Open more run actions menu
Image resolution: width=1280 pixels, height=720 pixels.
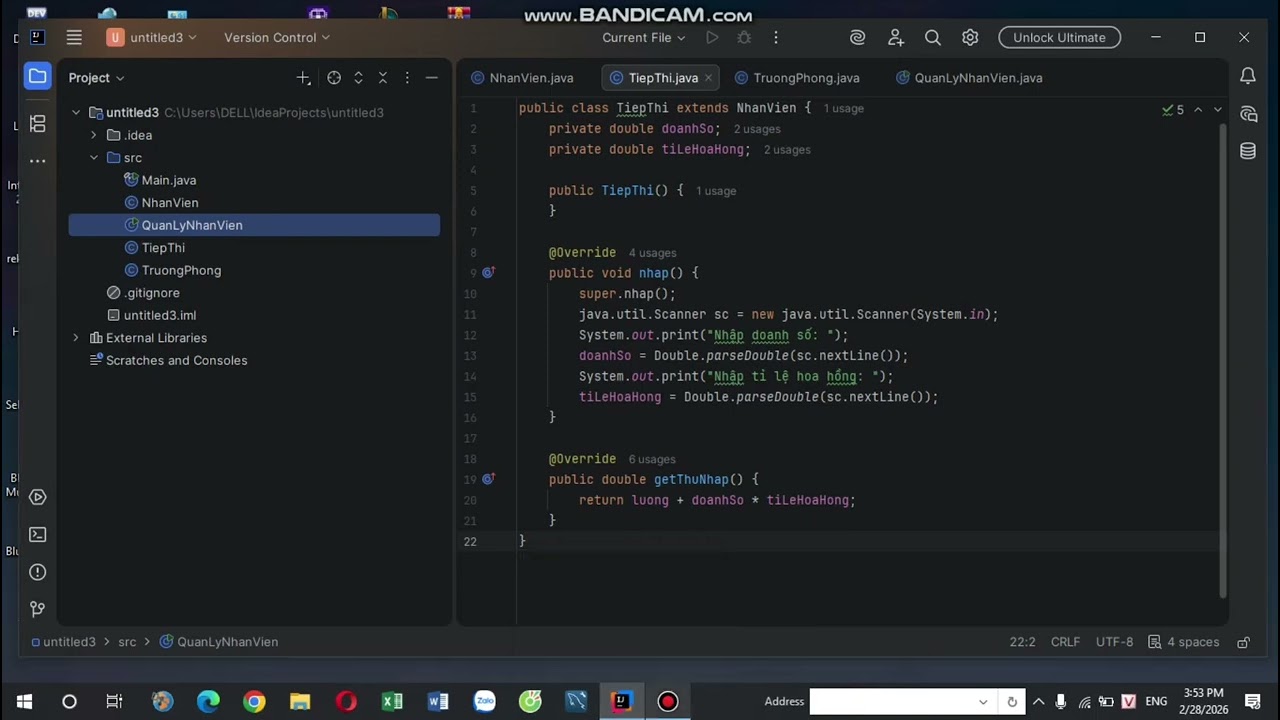click(776, 37)
